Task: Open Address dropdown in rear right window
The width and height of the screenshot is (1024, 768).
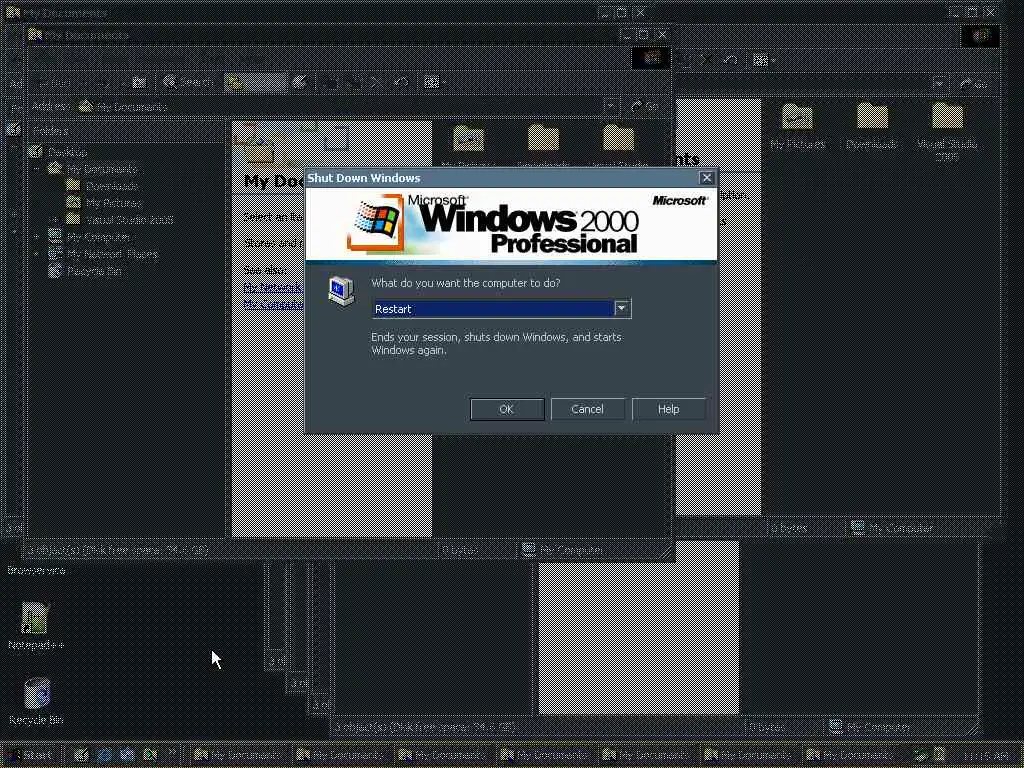Action: click(x=940, y=84)
